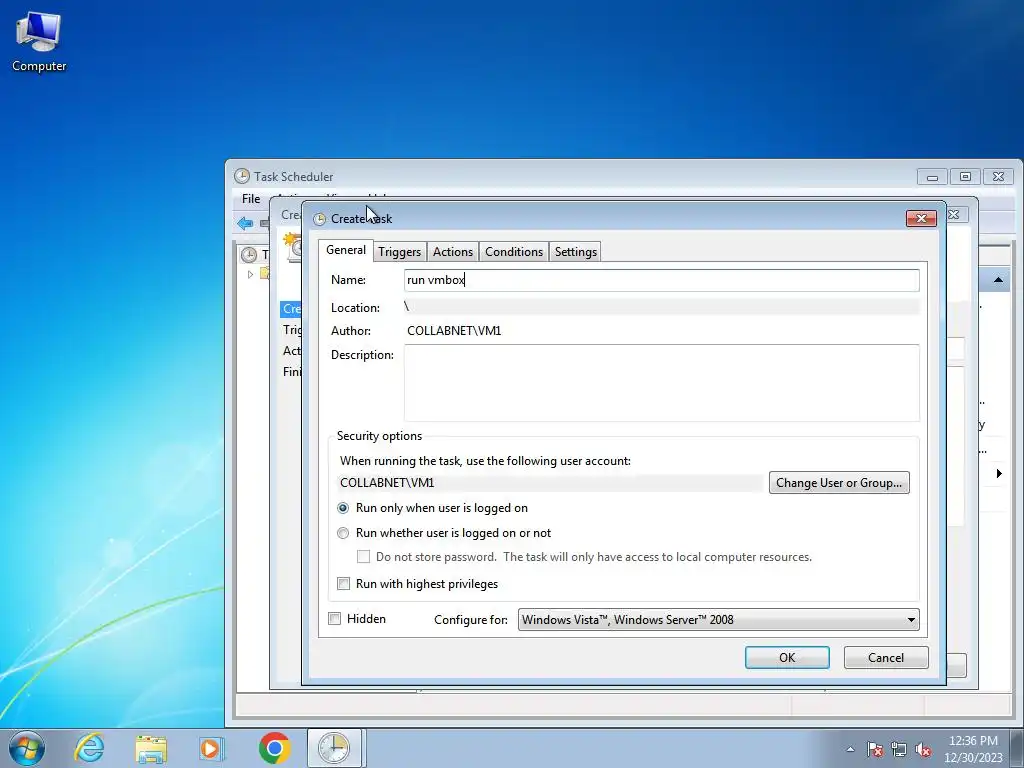The width and height of the screenshot is (1024, 768).
Task: Click the muted volume tray icon
Action: (x=923, y=749)
